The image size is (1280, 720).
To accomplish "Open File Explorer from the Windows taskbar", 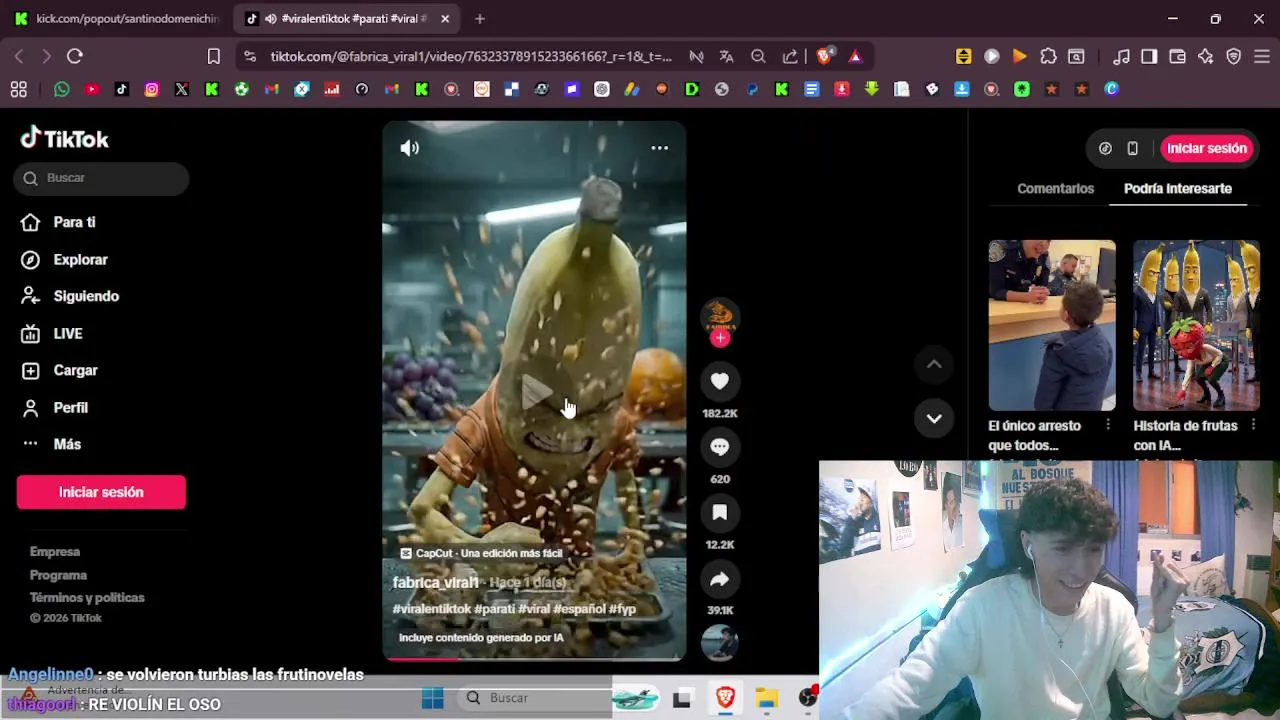I will pos(767,698).
